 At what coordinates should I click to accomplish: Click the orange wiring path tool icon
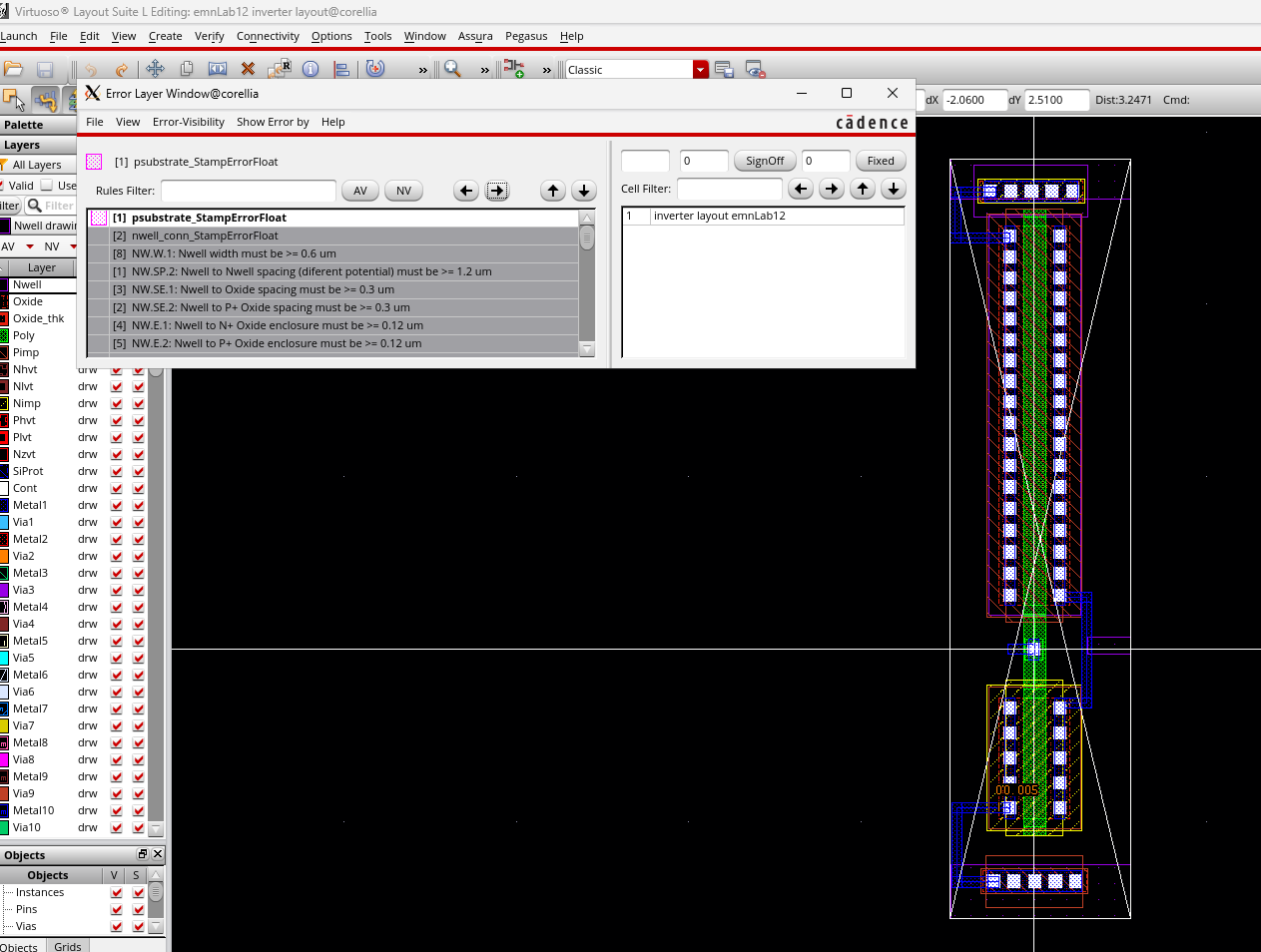click(45, 99)
